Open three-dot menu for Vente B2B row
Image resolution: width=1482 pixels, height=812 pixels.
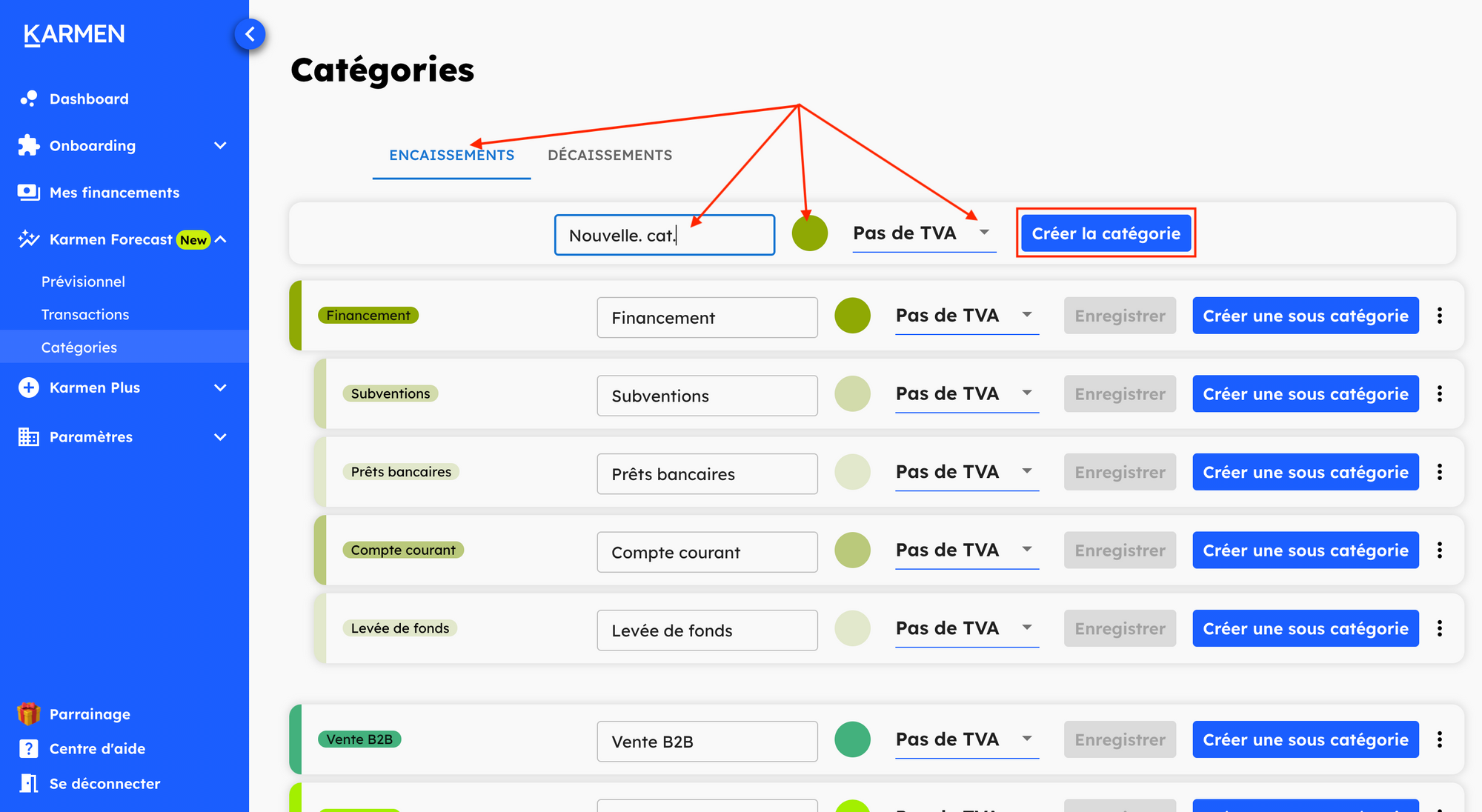pyautogui.click(x=1439, y=739)
